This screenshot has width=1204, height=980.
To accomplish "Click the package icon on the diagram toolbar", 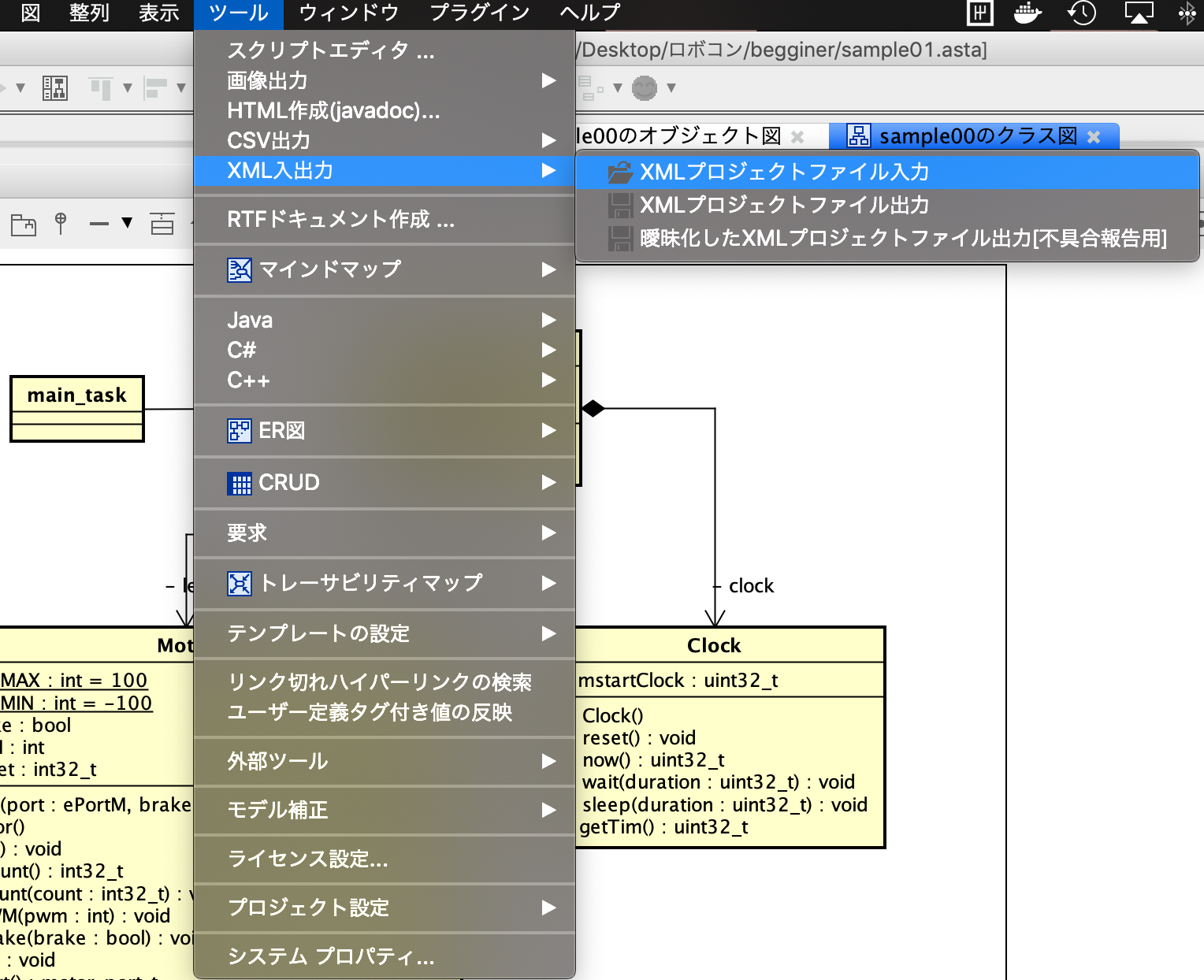I will point(24,225).
